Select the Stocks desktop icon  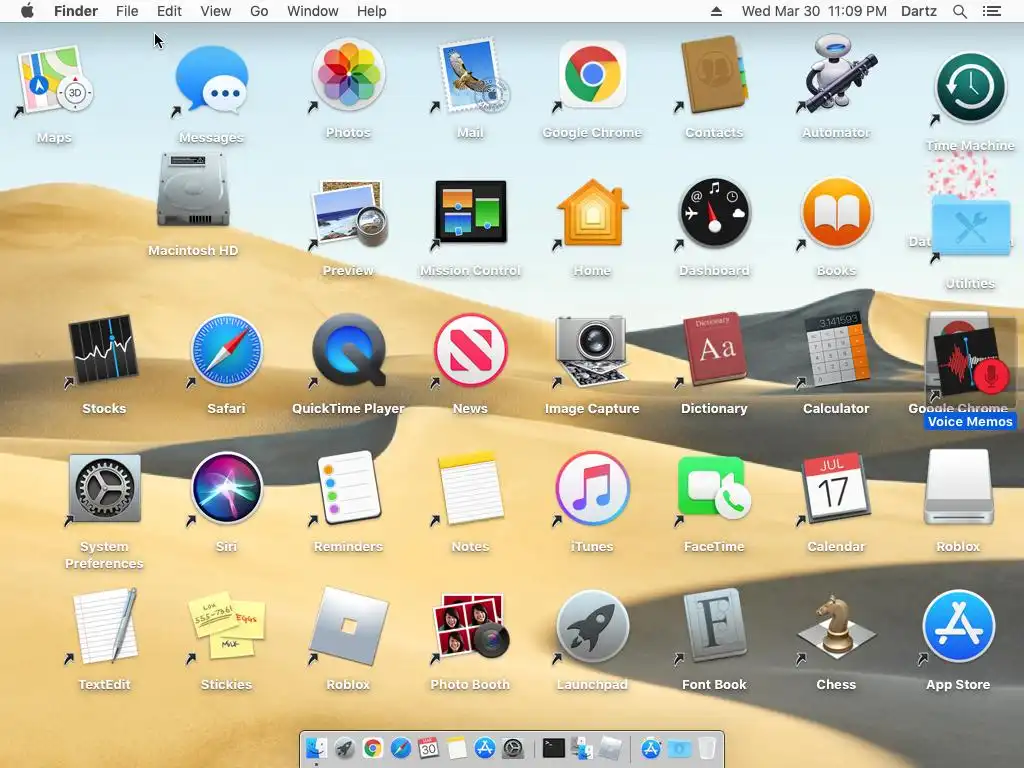click(104, 351)
